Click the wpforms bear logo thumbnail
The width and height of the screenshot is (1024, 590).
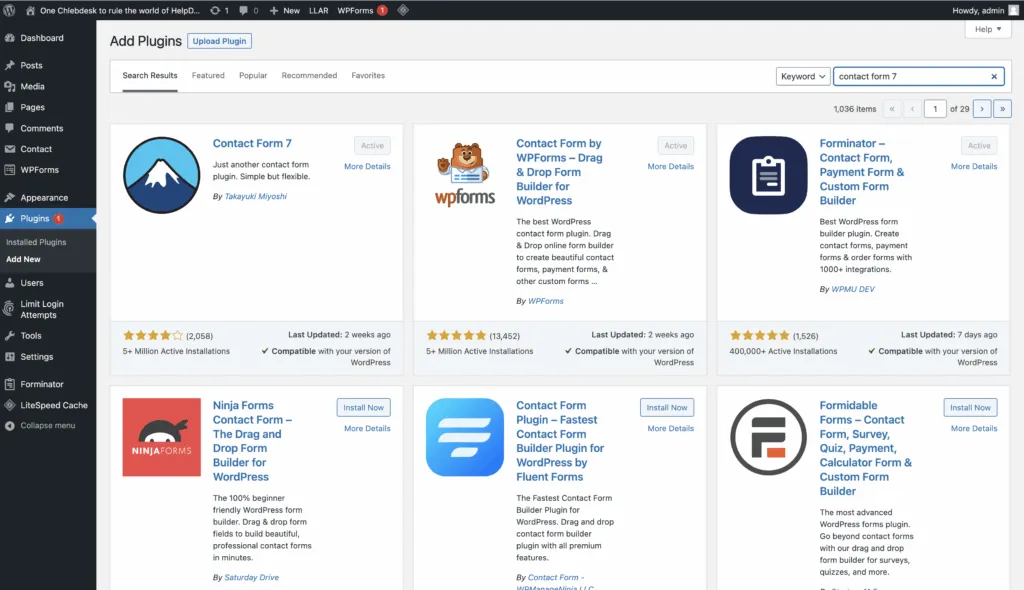pos(465,175)
